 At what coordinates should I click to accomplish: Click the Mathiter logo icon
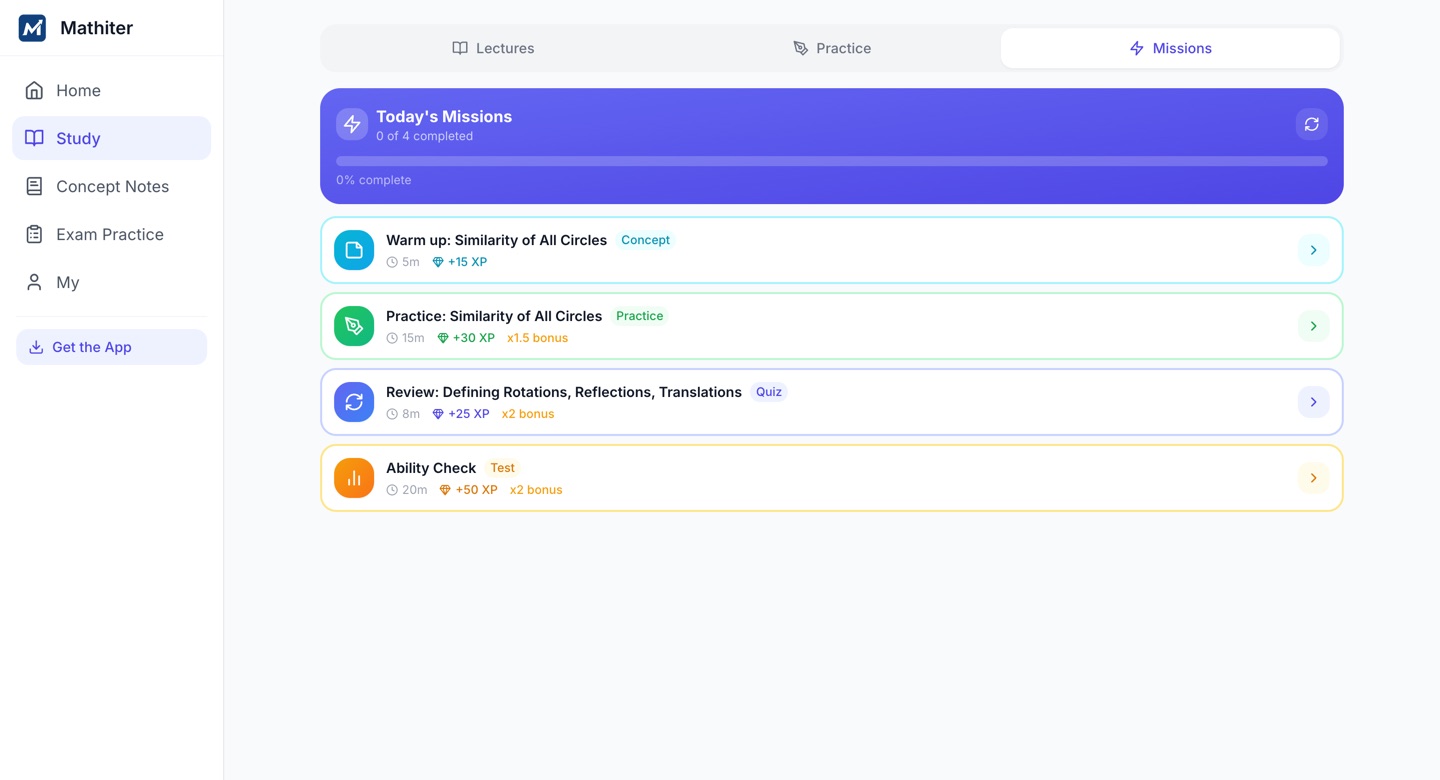[32, 28]
